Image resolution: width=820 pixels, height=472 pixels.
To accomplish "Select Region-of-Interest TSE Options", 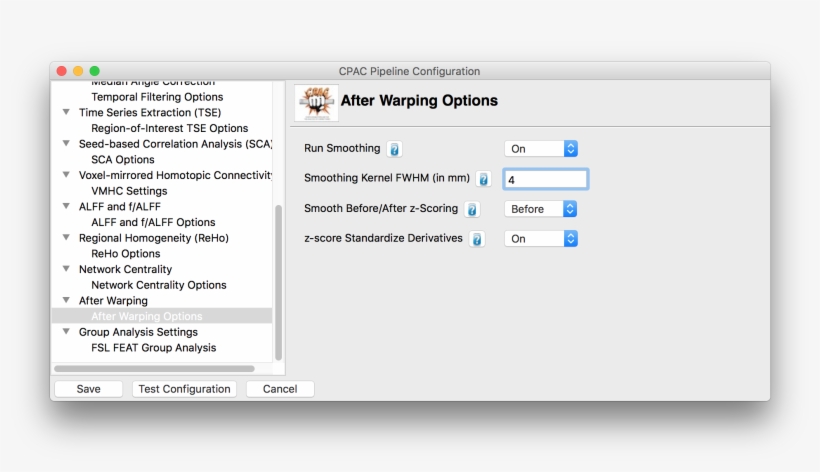I will pos(169,128).
